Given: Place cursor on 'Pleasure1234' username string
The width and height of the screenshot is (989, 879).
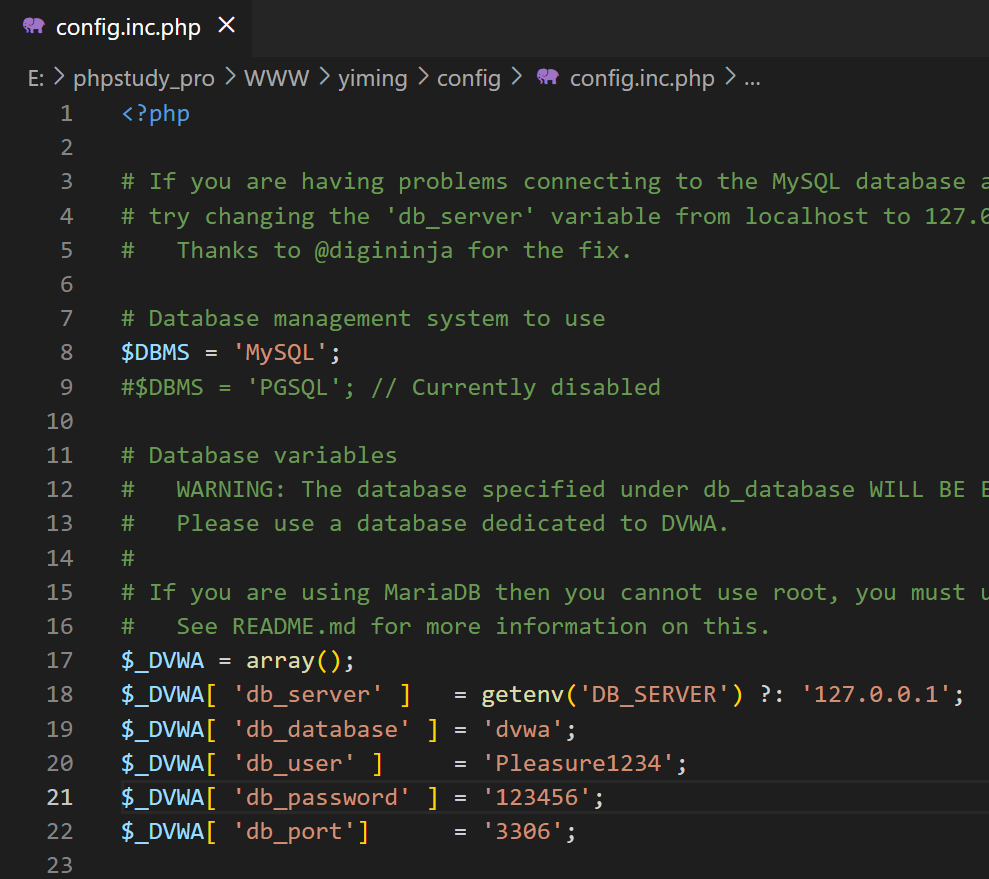Looking at the screenshot, I should pos(578,763).
